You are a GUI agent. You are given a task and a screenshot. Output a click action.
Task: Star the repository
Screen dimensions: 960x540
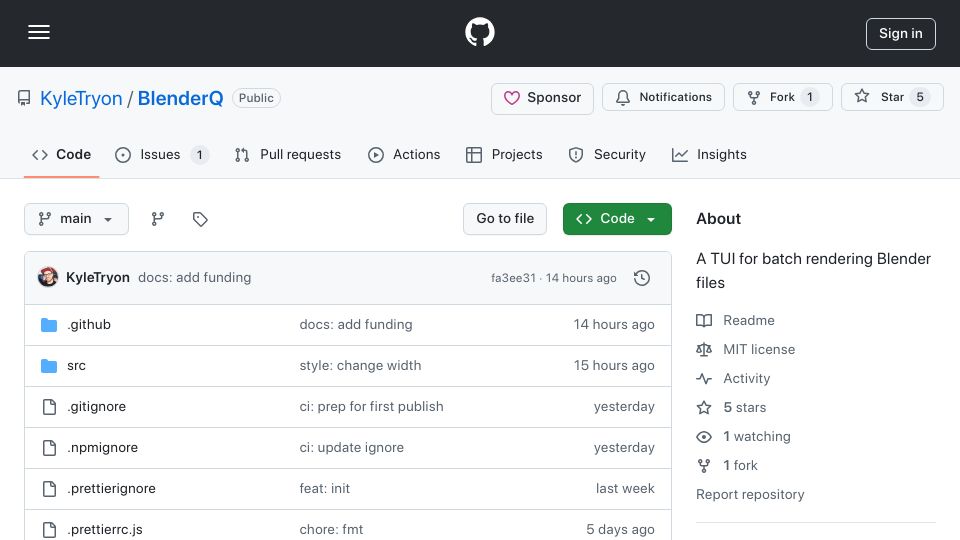891,97
